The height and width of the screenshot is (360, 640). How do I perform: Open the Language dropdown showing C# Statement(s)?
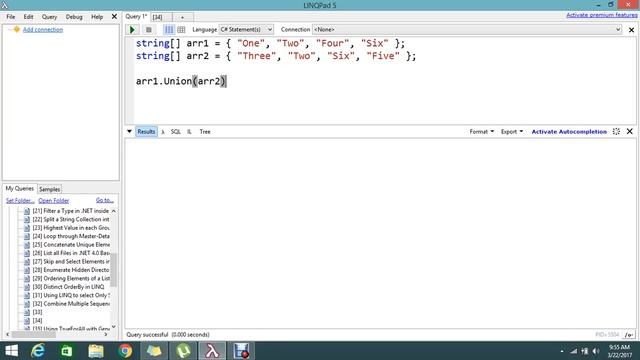pos(246,29)
